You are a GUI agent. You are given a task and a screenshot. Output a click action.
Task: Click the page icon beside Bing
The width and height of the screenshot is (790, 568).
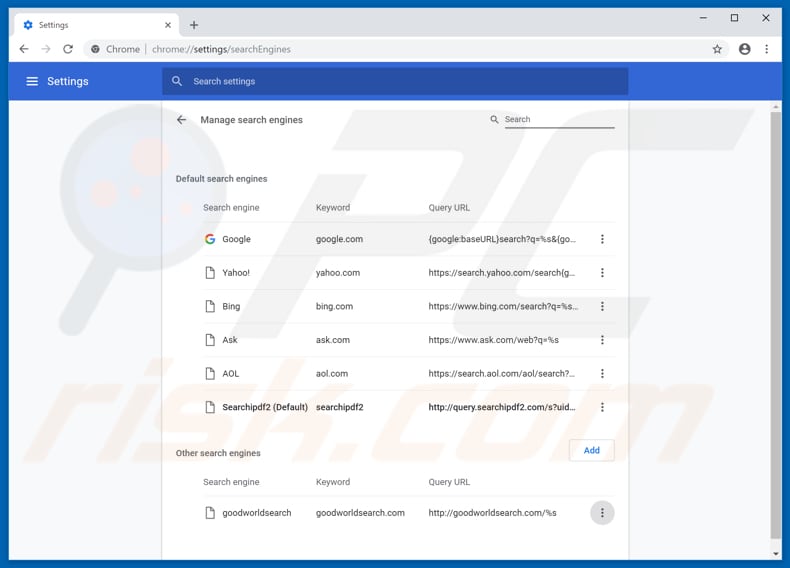point(210,306)
